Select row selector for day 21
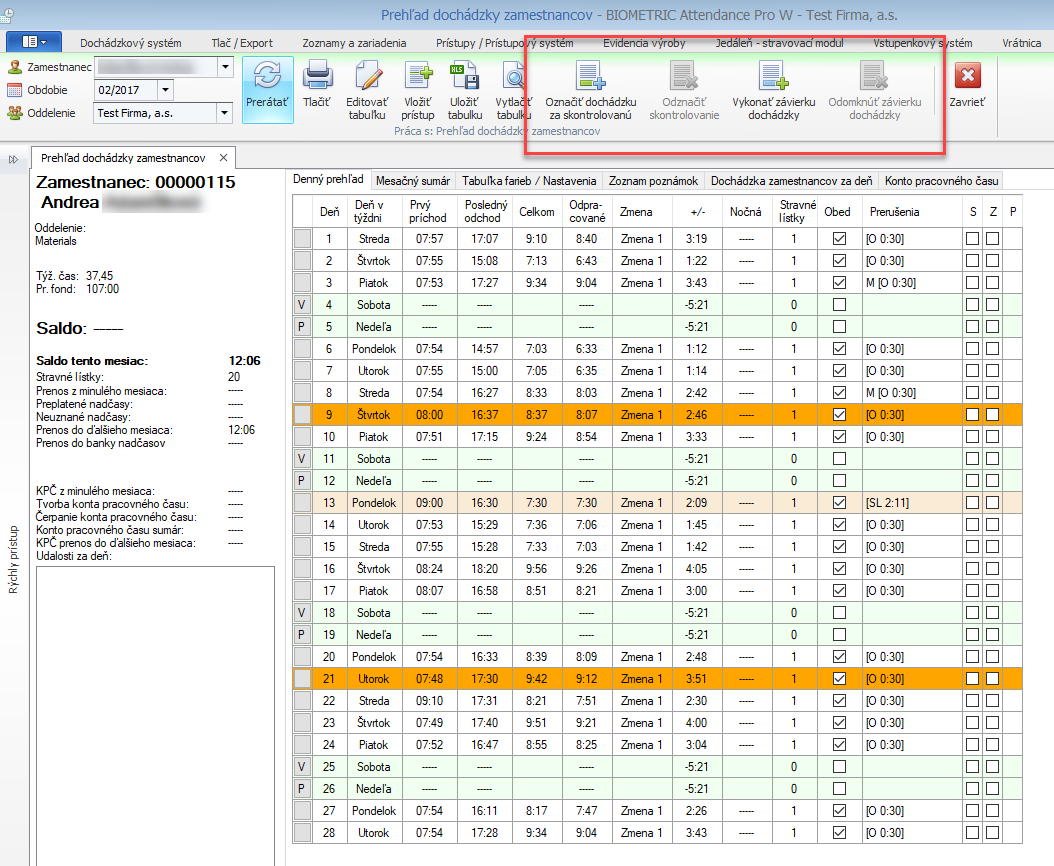This screenshot has height=866, width=1054. pyautogui.click(x=302, y=679)
